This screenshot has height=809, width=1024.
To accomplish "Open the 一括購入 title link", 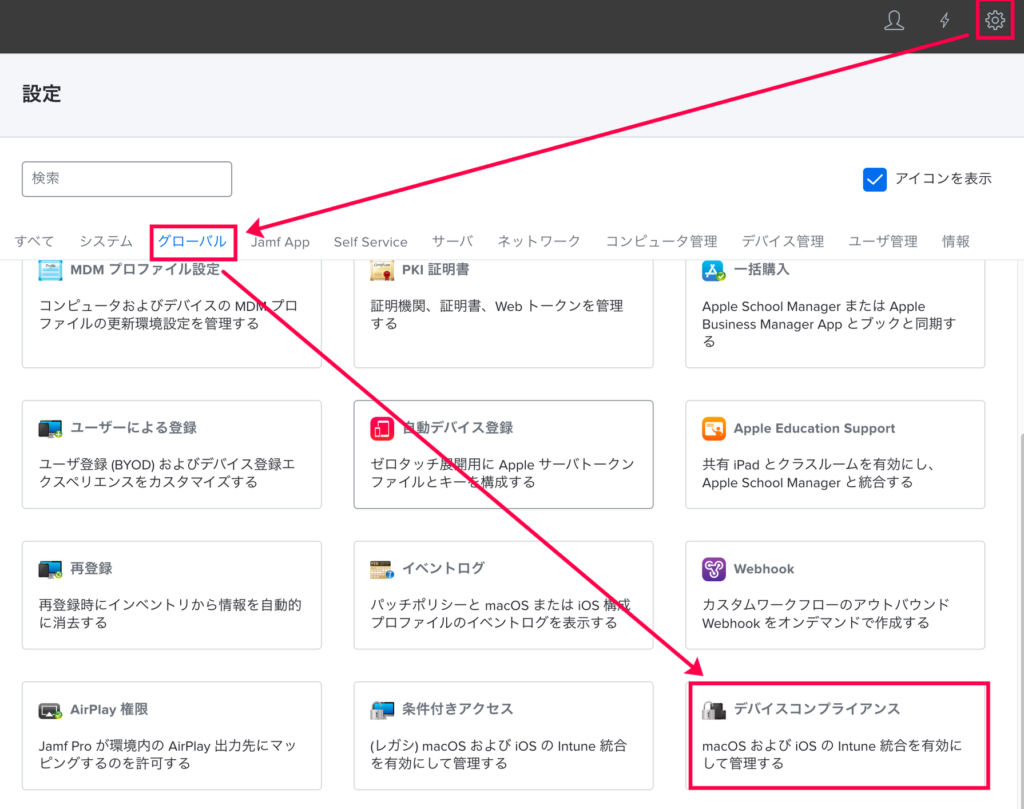I will (x=761, y=270).
